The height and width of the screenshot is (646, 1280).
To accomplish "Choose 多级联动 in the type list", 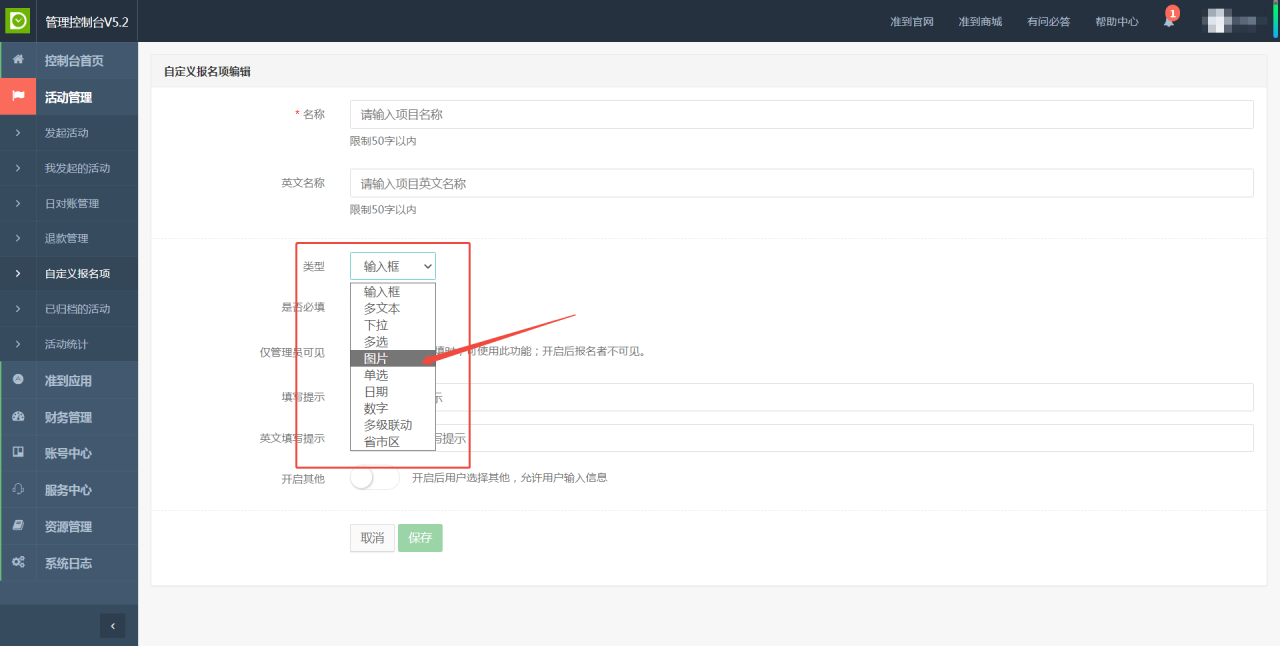I will click(x=393, y=425).
